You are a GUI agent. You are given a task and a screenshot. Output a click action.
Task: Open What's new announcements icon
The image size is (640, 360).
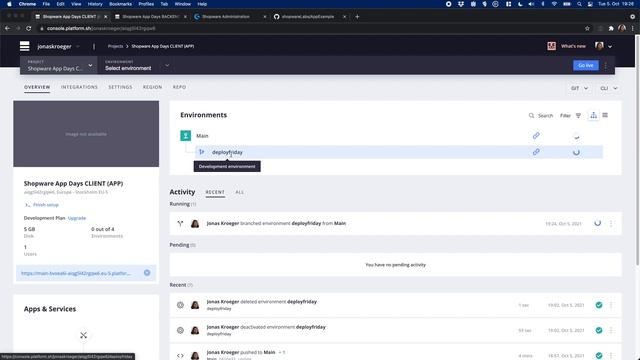[x=551, y=46]
